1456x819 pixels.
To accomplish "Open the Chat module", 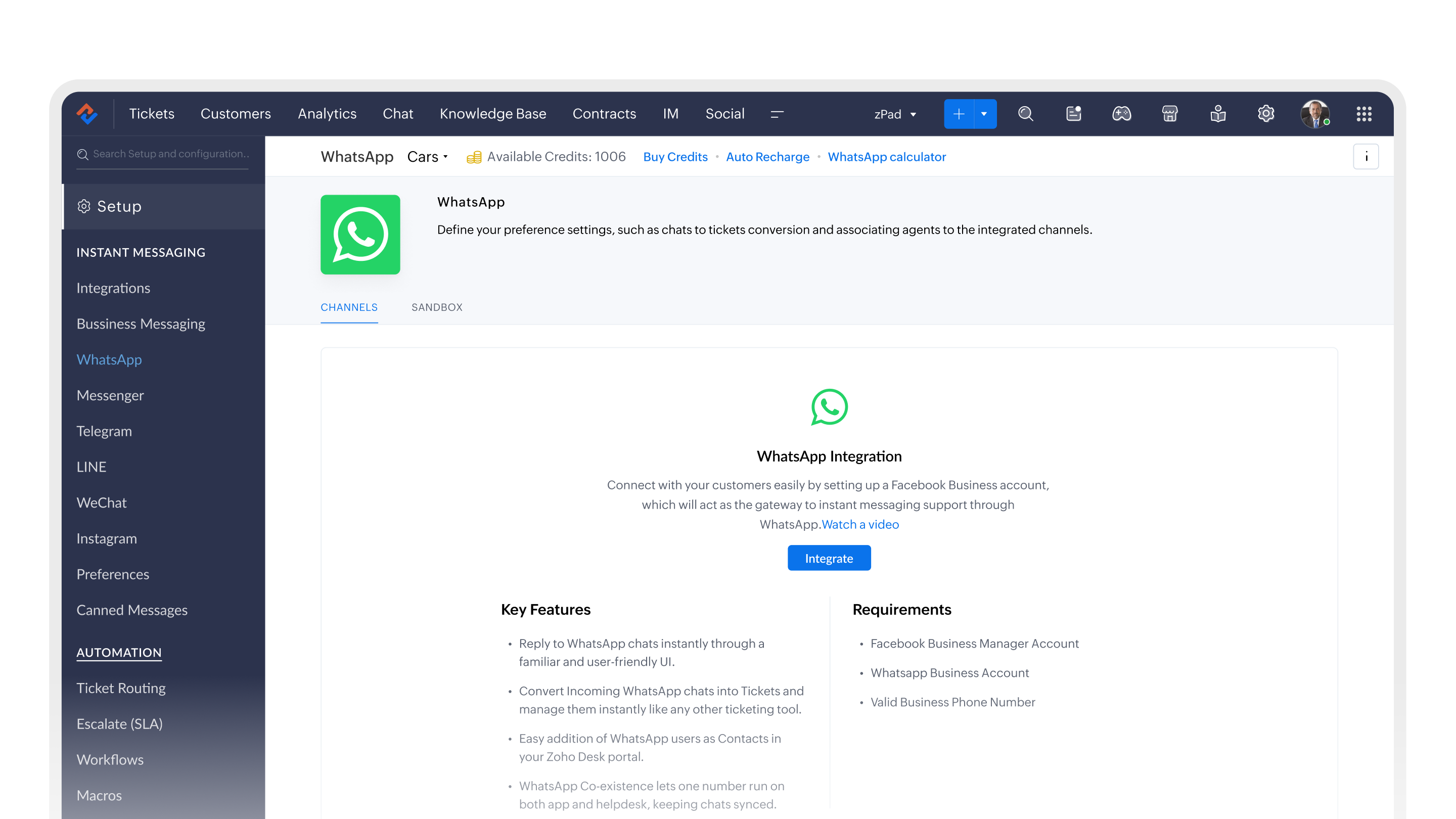I will [398, 114].
